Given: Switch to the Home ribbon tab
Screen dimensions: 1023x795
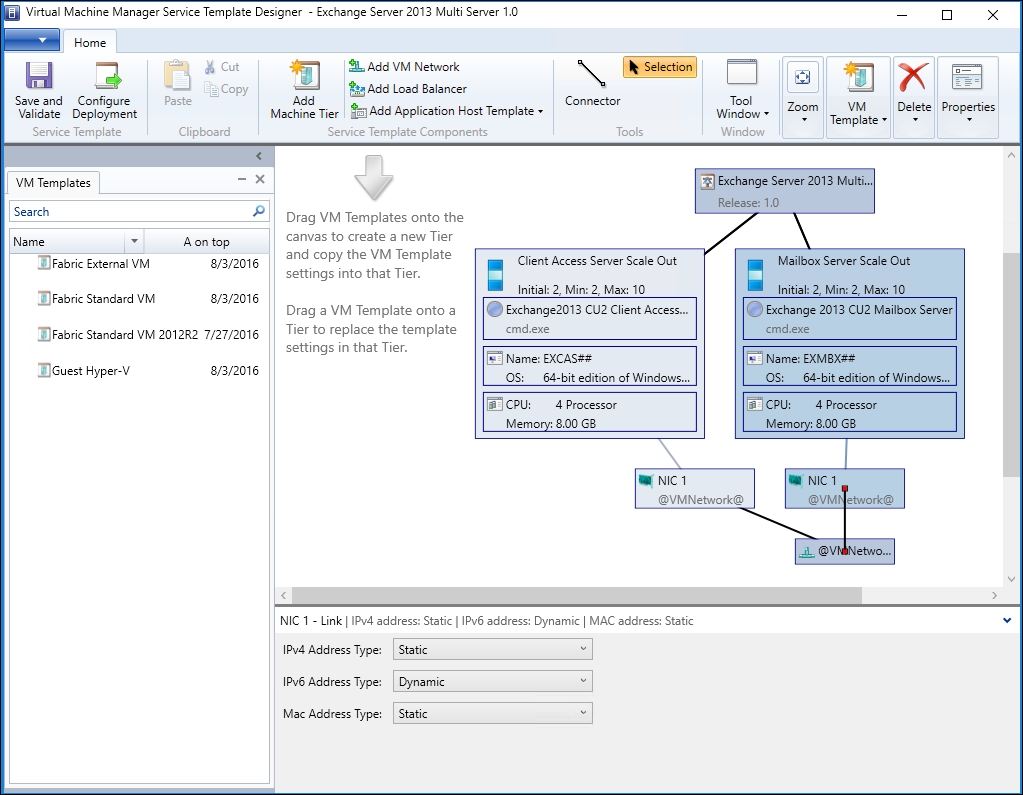Looking at the screenshot, I should tap(90, 43).
